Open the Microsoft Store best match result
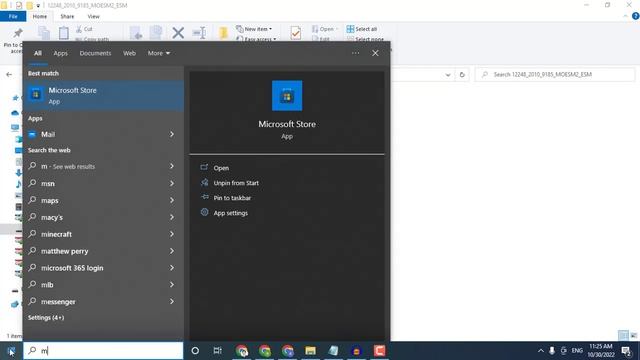Screen dimensions: 640x360 pyautogui.click(x=103, y=96)
